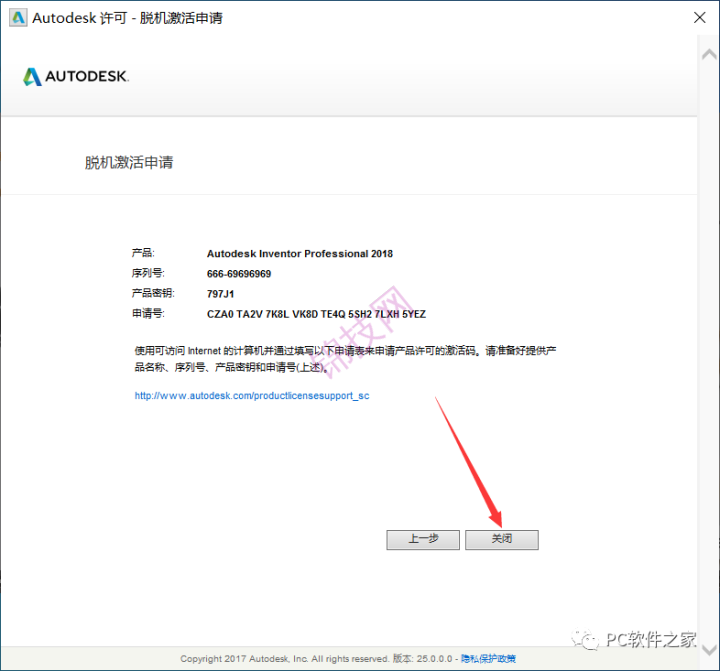Image resolution: width=720 pixels, height=671 pixels.
Task: Select product name Autodesk Inventor Professional 2018
Action: coord(300,254)
